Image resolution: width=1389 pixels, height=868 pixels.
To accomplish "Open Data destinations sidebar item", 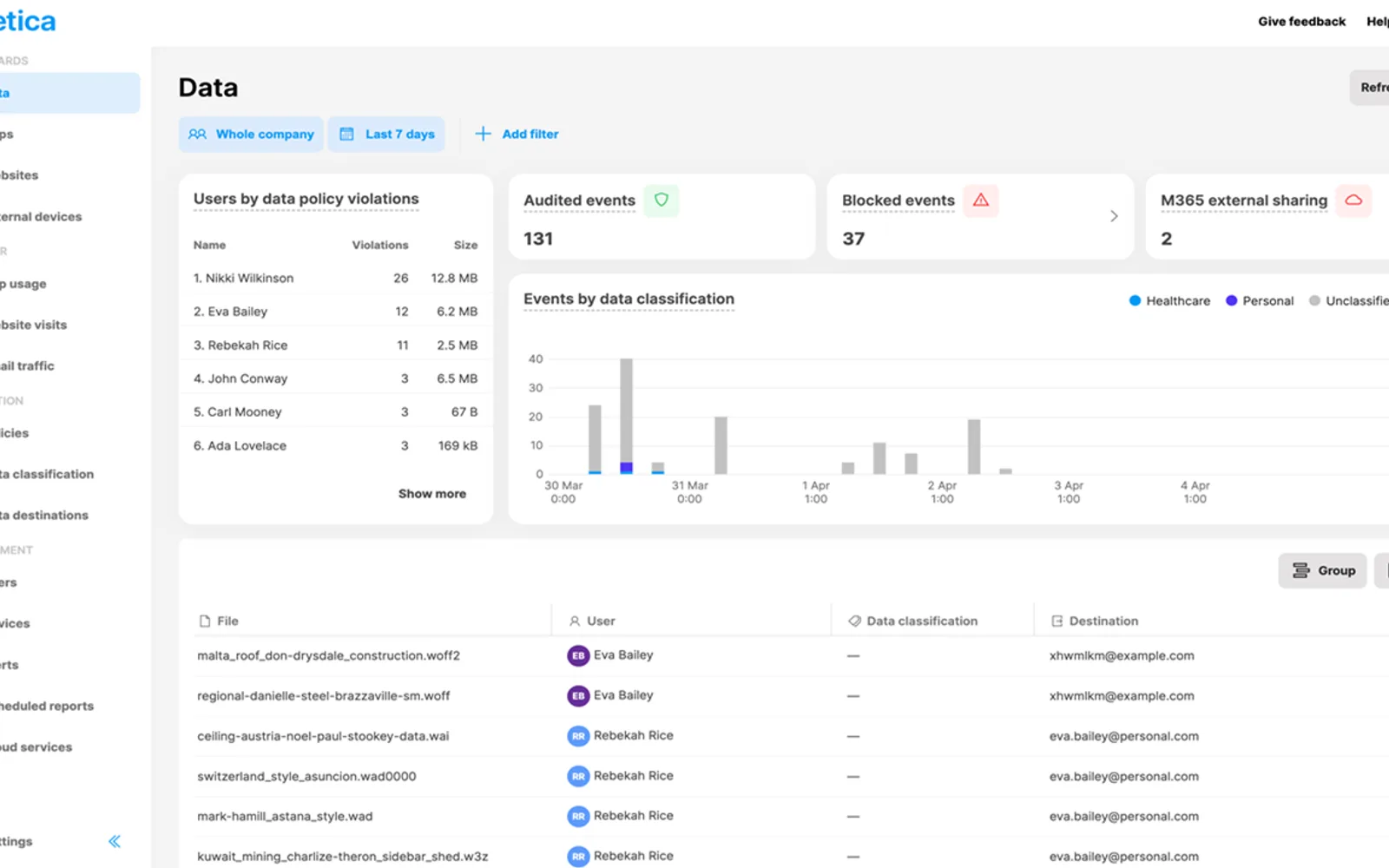I will (x=44, y=516).
